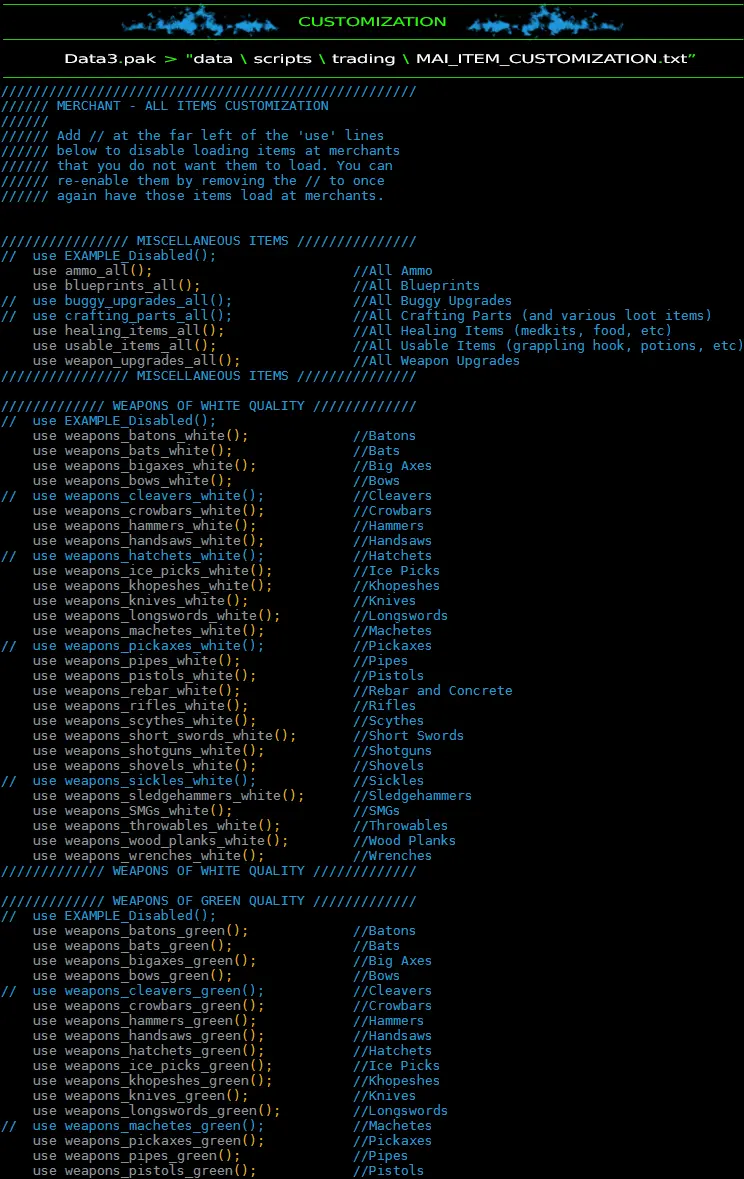Image resolution: width=744 pixels, height=1179 pixels.
Task: Click the Data3.pak text in the path
Action: 107,58
